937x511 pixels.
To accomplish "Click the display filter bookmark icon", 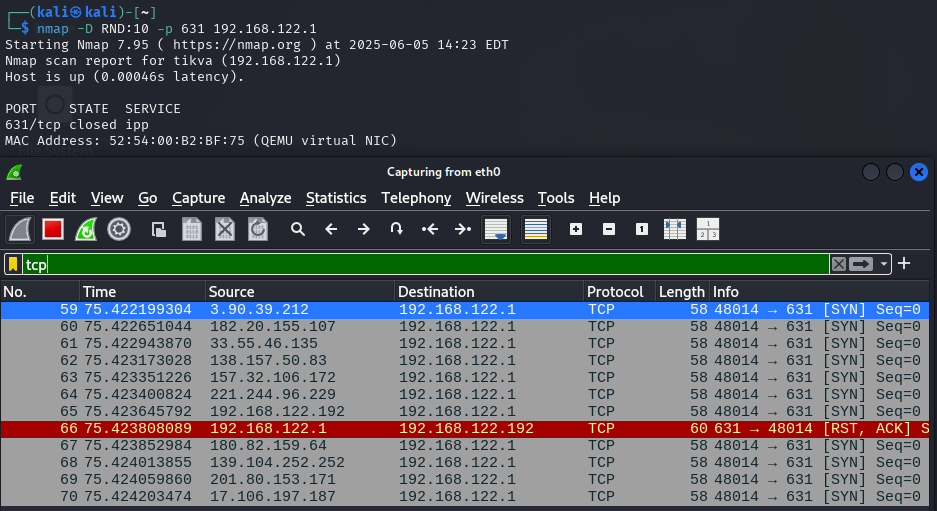I will [13, 264].
